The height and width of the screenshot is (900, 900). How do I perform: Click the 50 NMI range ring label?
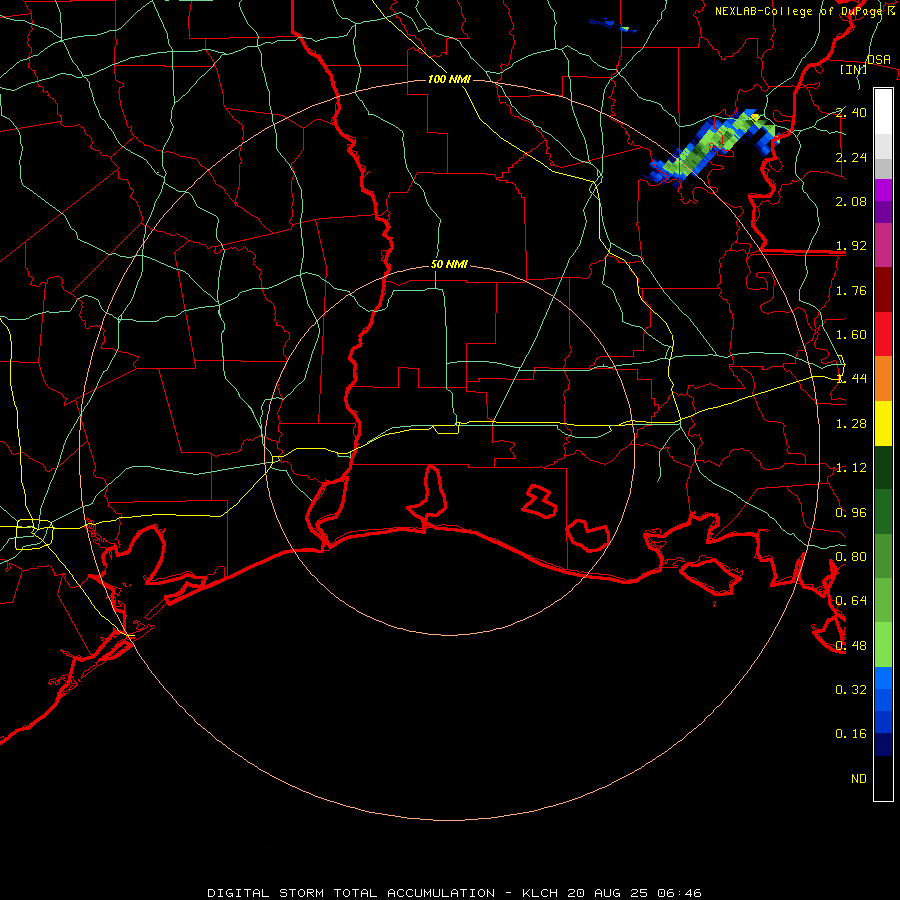click(x=449, y=264)
